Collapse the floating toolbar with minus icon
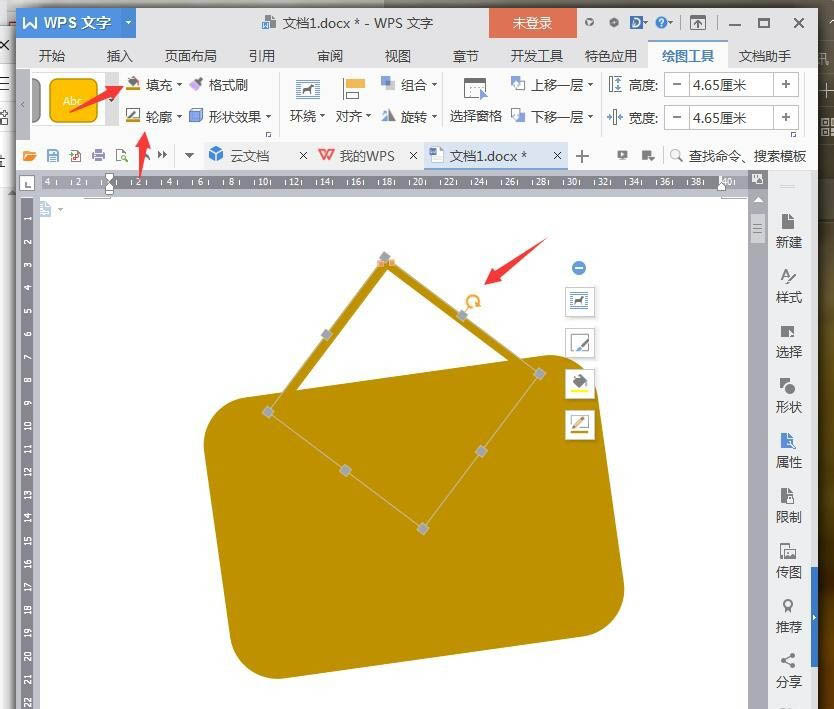This screenshot has width=834, height=709. coord(579,268)
